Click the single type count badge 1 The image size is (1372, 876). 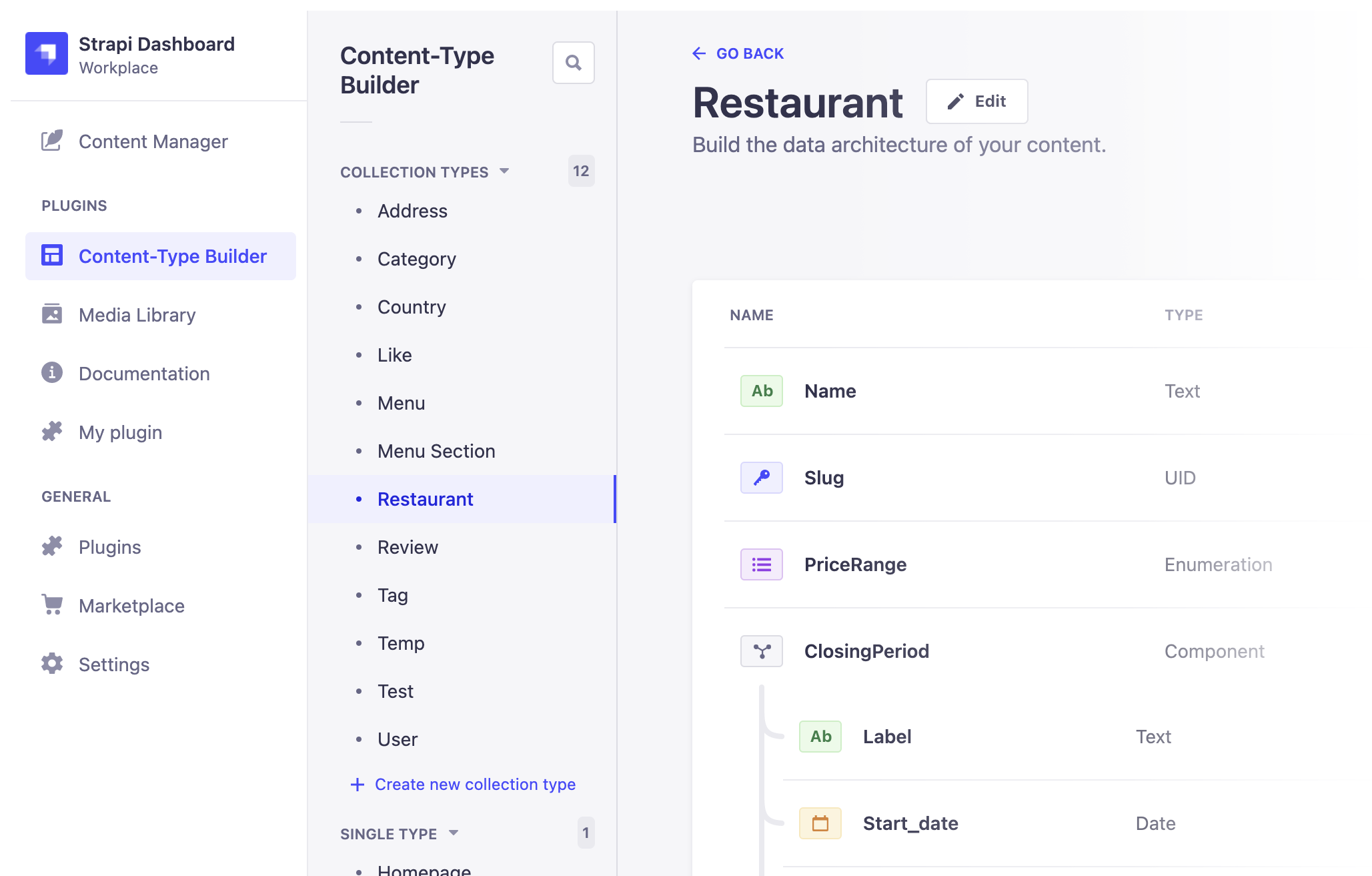click(x=586, y=833)
